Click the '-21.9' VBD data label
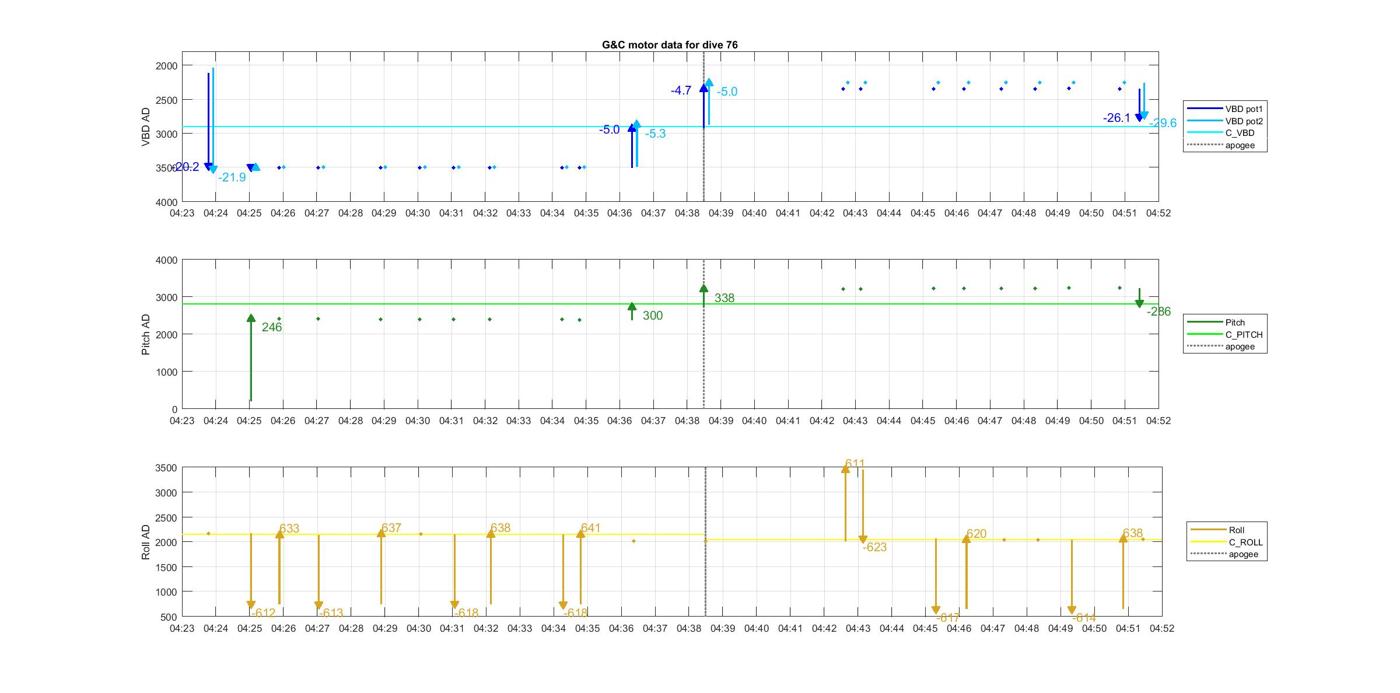 coord(232,177)
